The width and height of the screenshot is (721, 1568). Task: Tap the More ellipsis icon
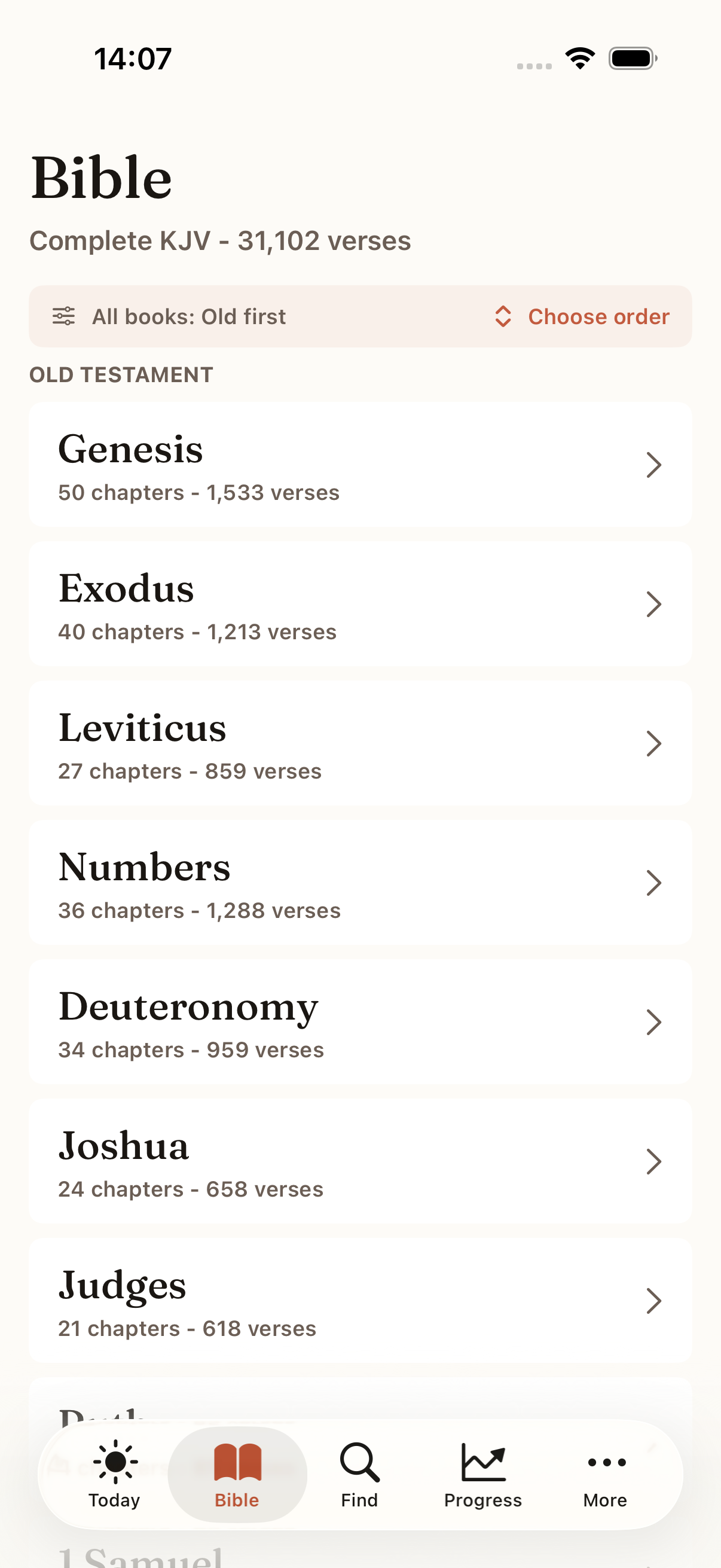pyautogui.click(x=606, y=1462)
